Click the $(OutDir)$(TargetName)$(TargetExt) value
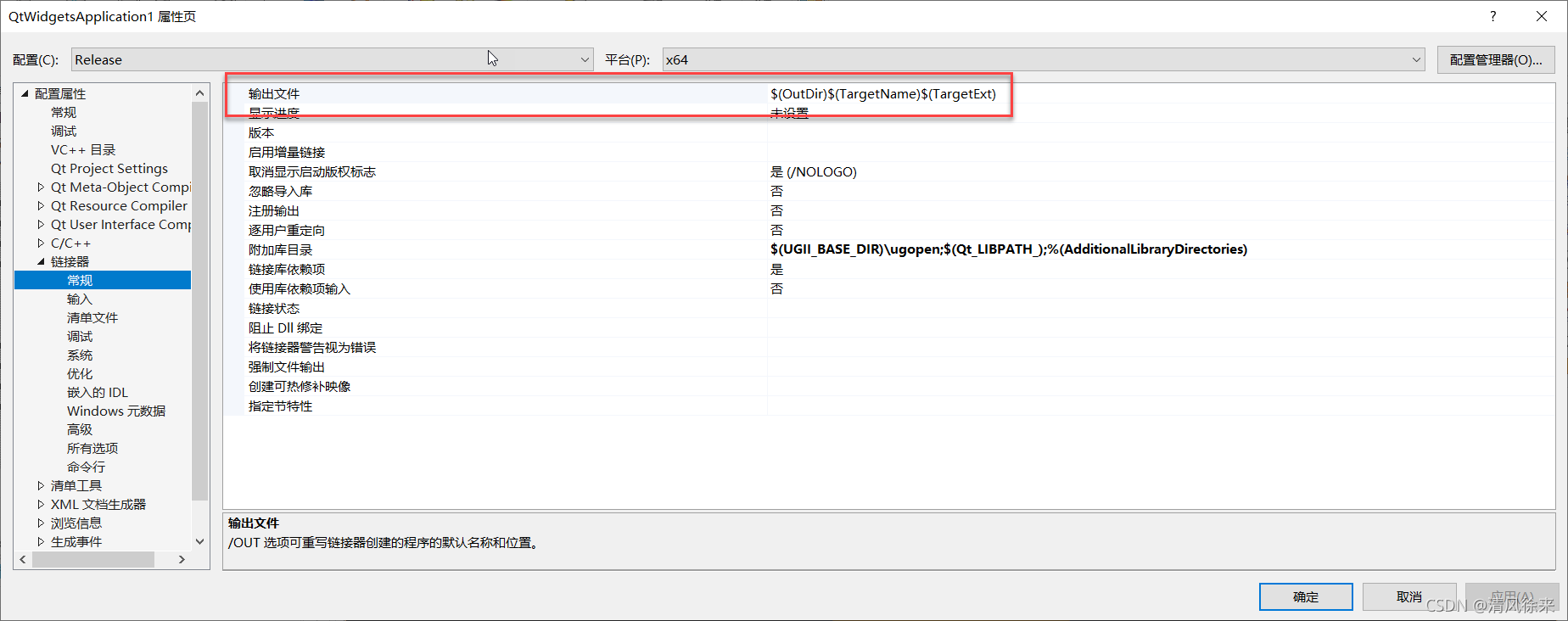 pos(883,93)
